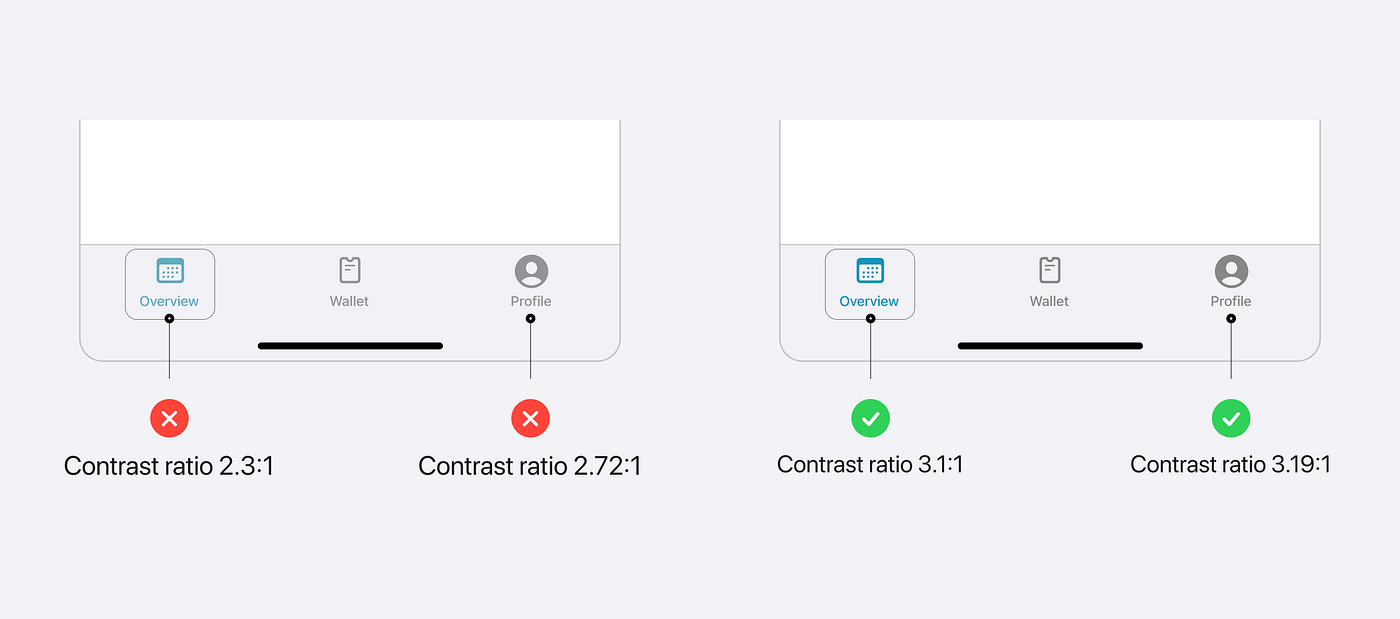Tap the Profile avatar icon in passing-contrast mockup
Viewport: 1400px width, 619px height.
click(1231, 271)
